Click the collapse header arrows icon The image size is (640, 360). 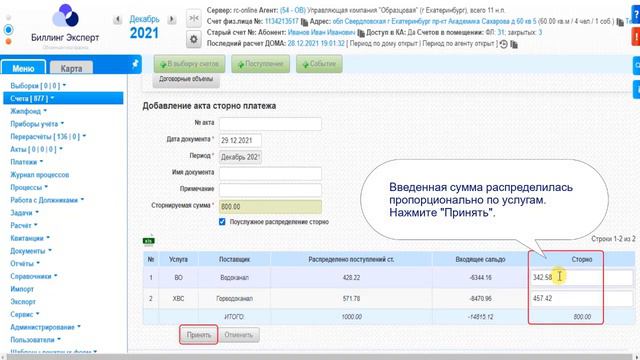click(x=193, y=18)
